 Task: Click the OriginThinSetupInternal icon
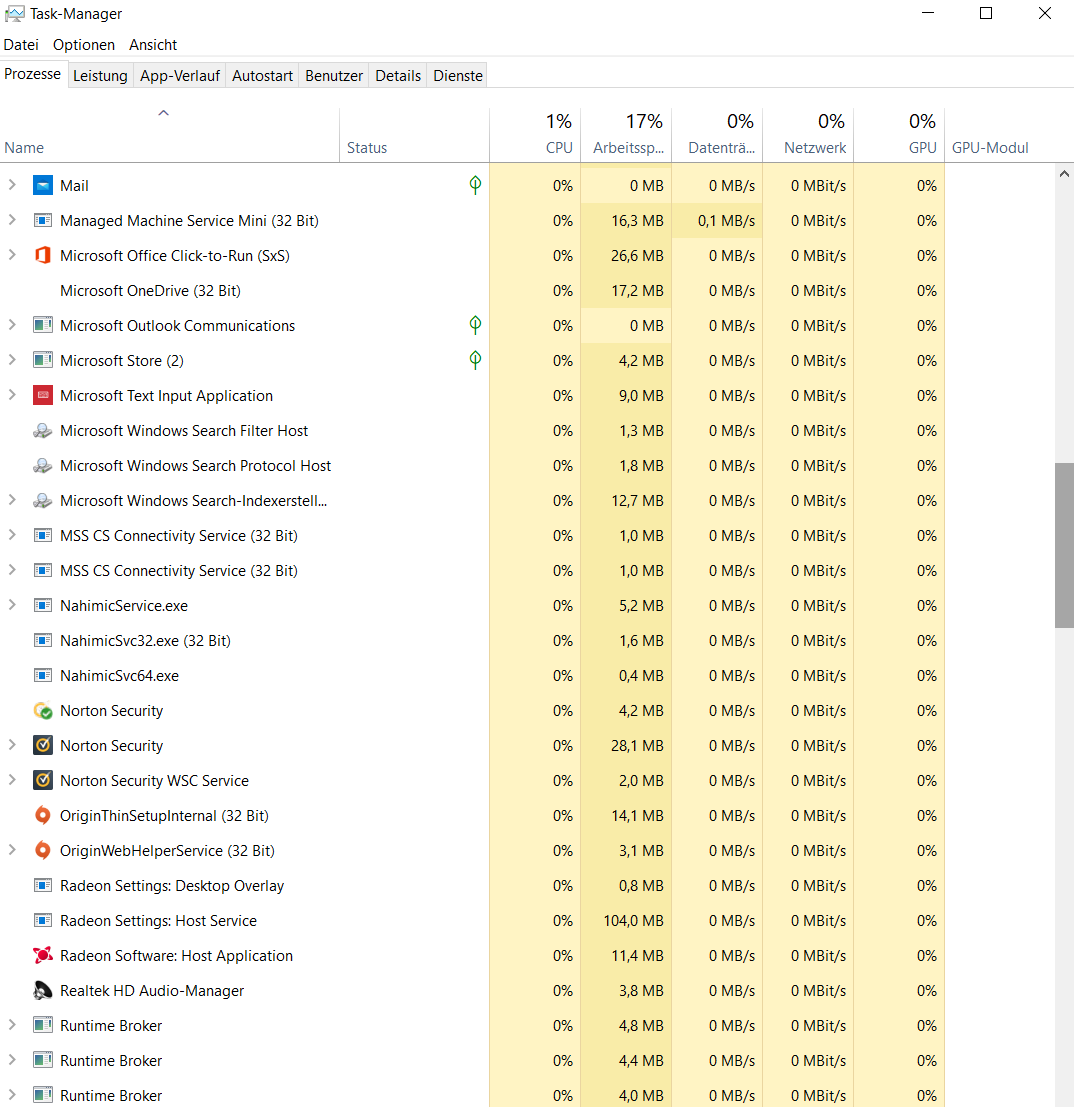click(x=43, y=815)
